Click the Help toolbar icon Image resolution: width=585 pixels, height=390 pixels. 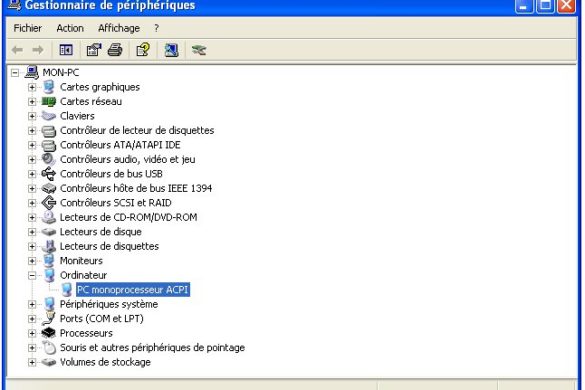(x=143, y=50)
